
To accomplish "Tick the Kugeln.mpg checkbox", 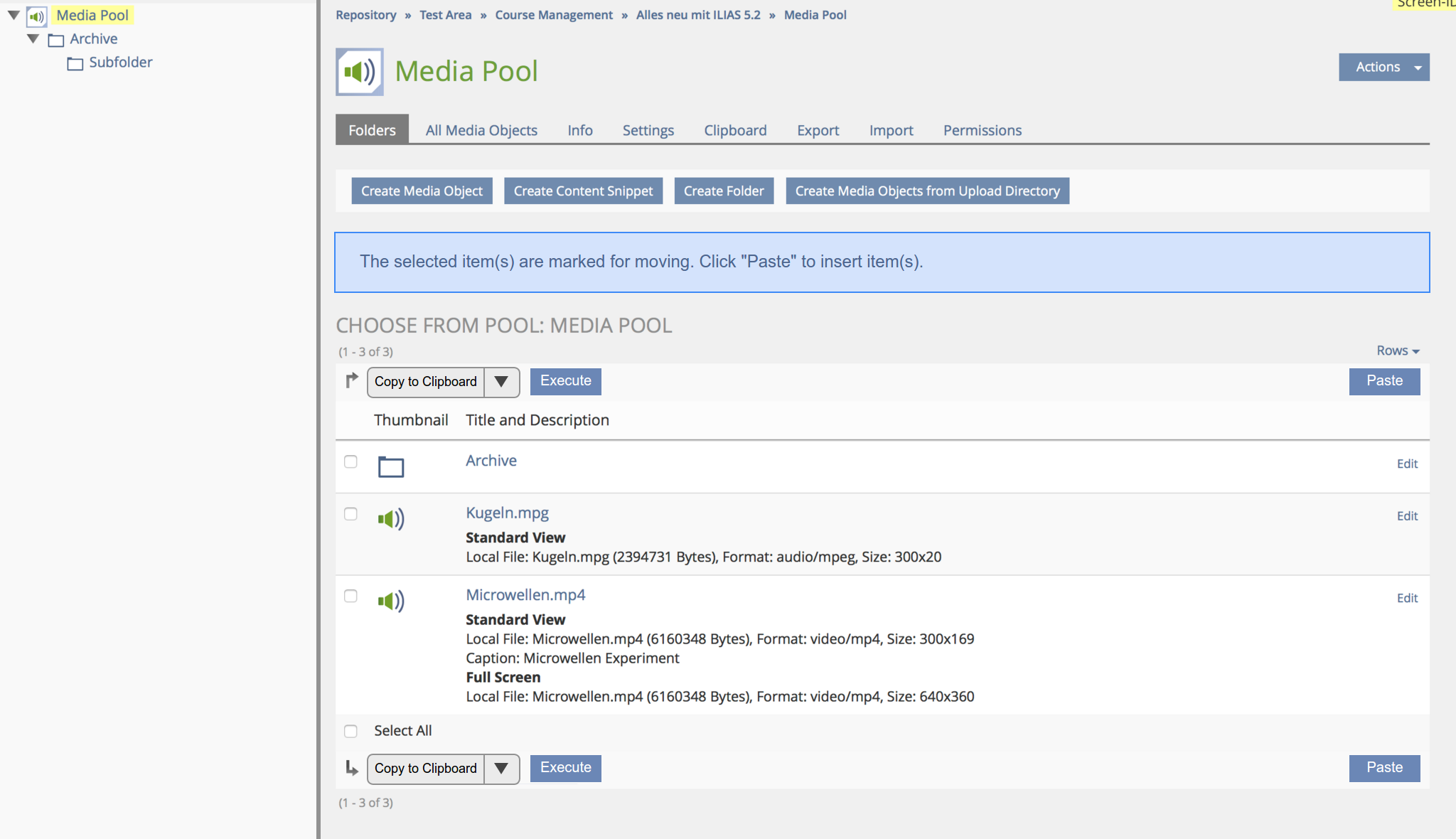I will tap(350, 514).
